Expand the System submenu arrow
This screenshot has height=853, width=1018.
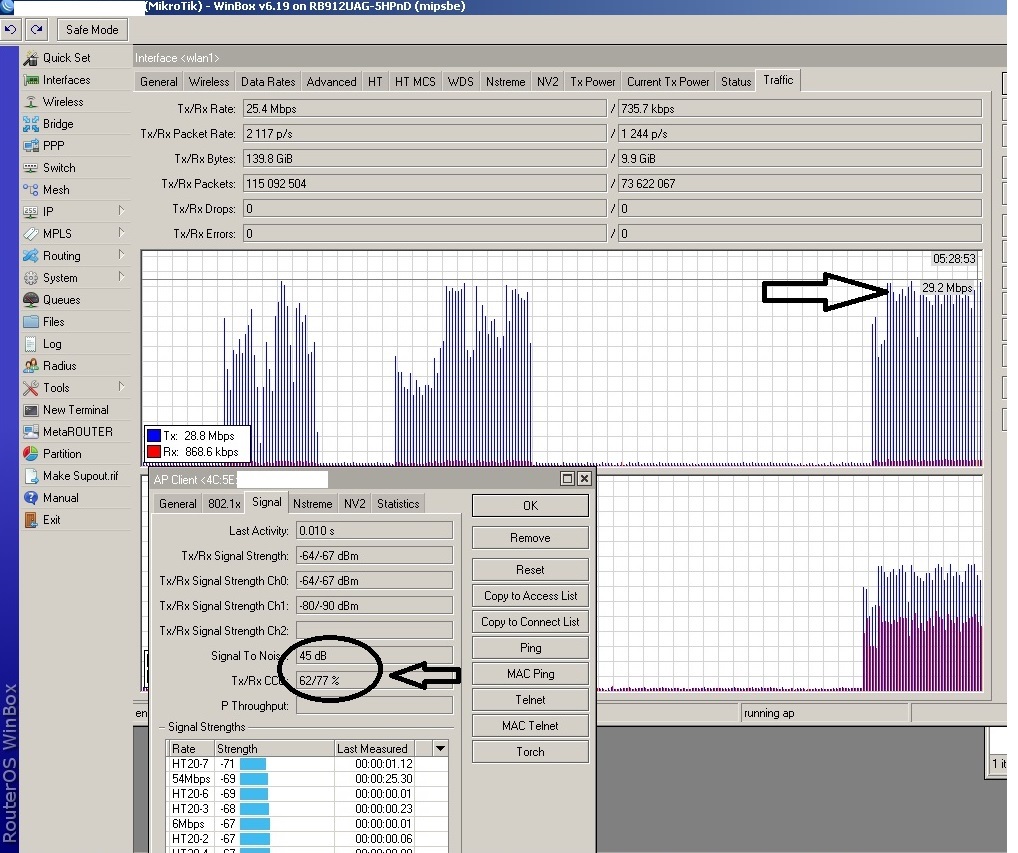tap(121, 277)
